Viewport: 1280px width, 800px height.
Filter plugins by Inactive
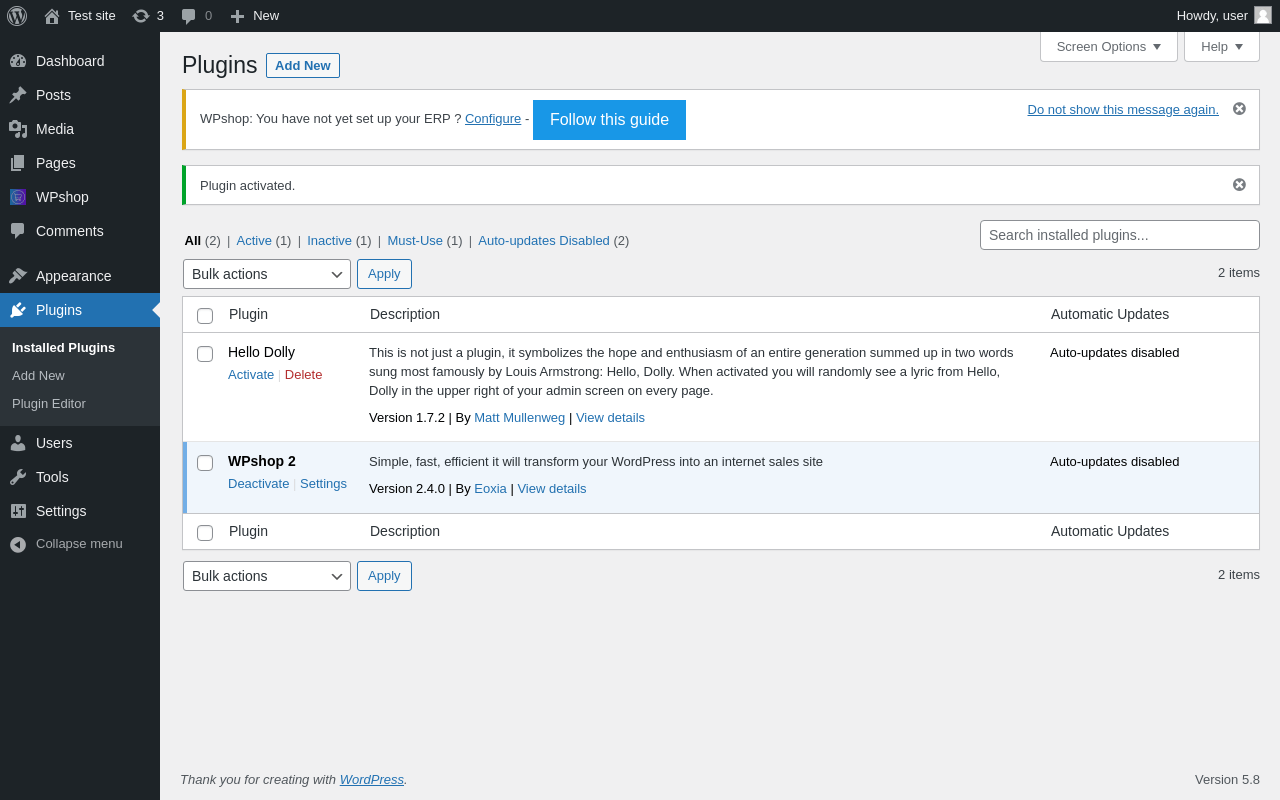[329, 241]
